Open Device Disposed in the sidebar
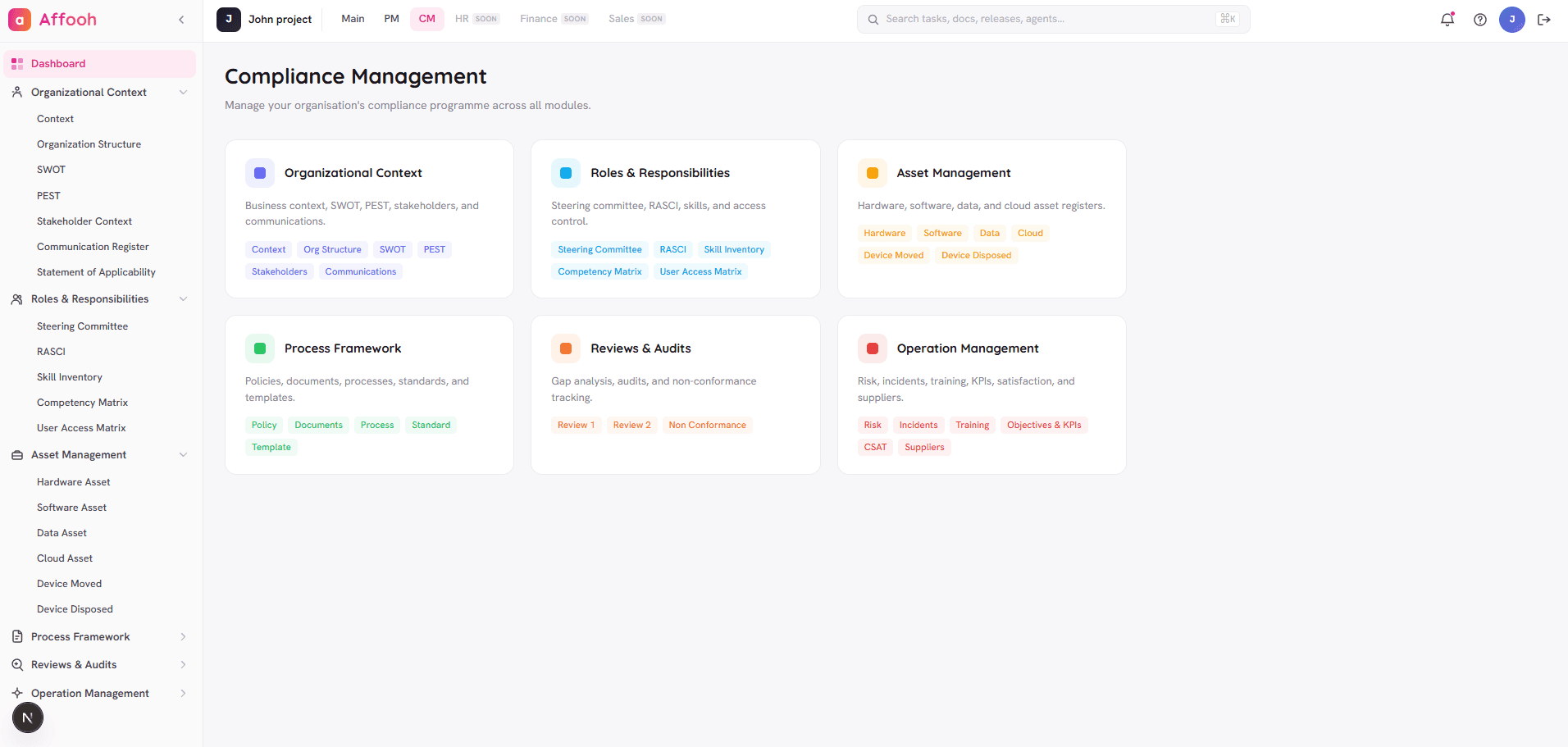This screenshot has width=1568, height=747. tap(75, 609)
